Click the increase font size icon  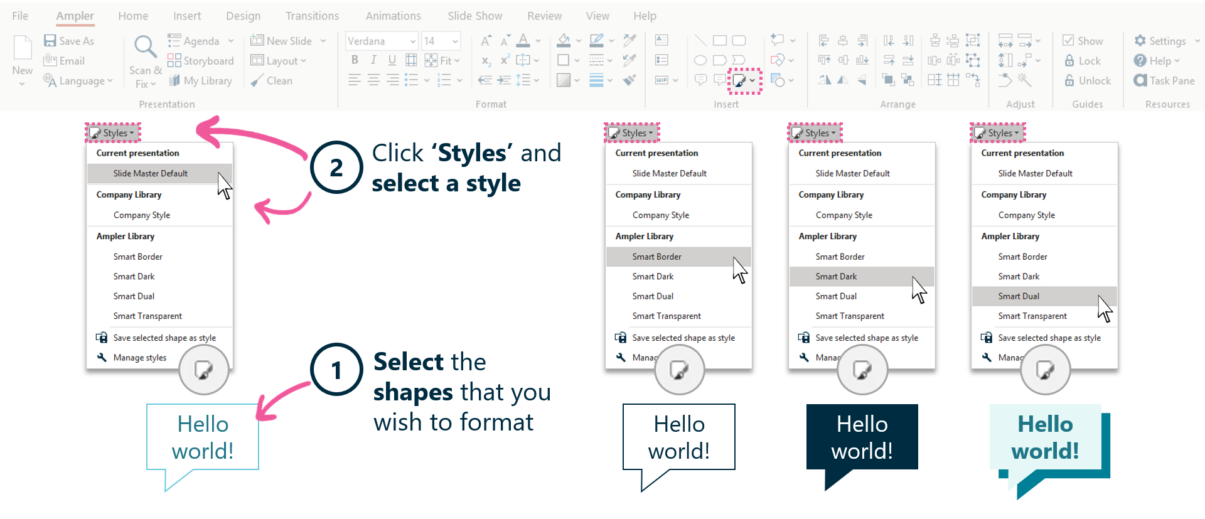486,41
